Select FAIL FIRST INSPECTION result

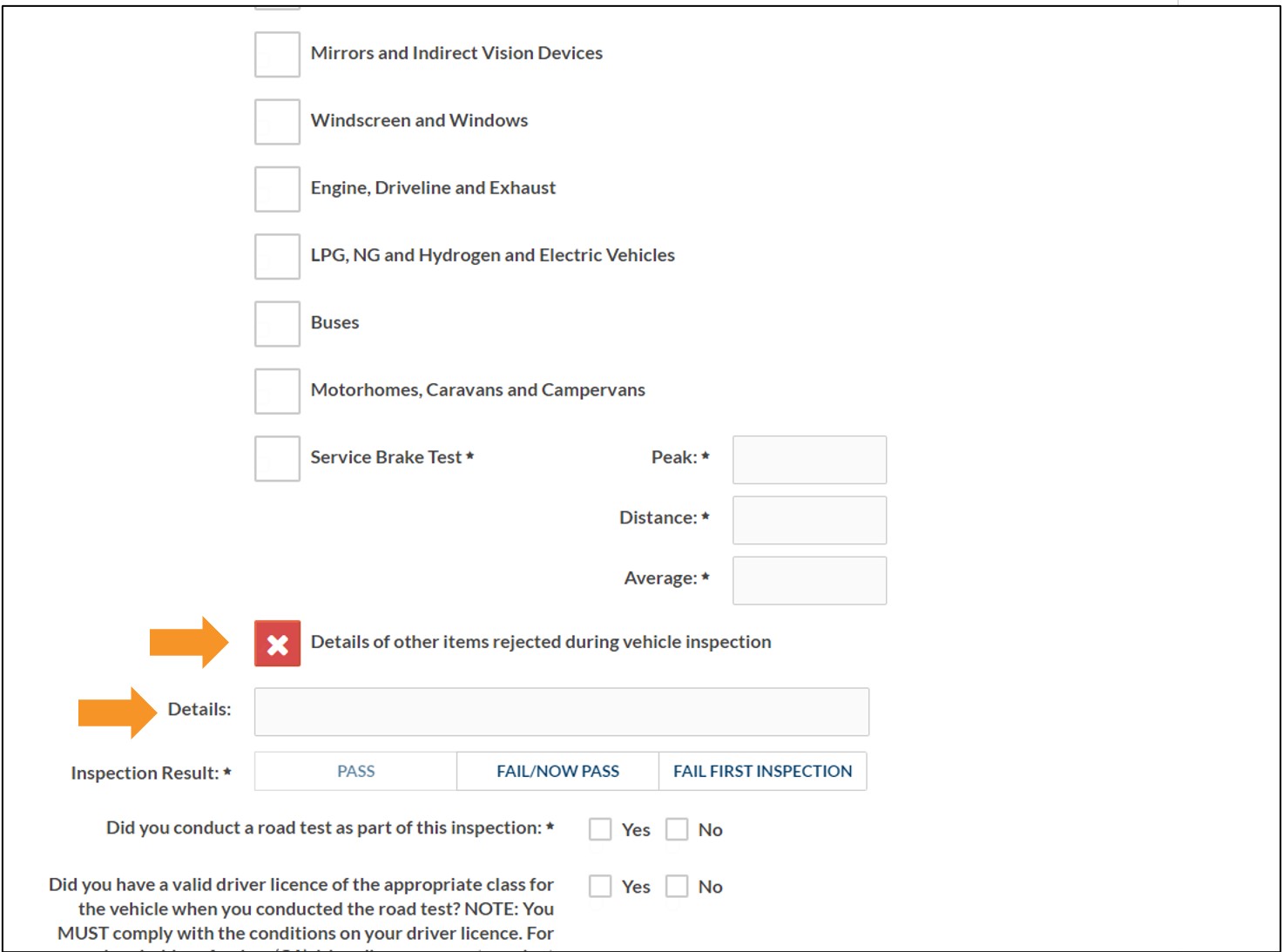tap(762, 771)
